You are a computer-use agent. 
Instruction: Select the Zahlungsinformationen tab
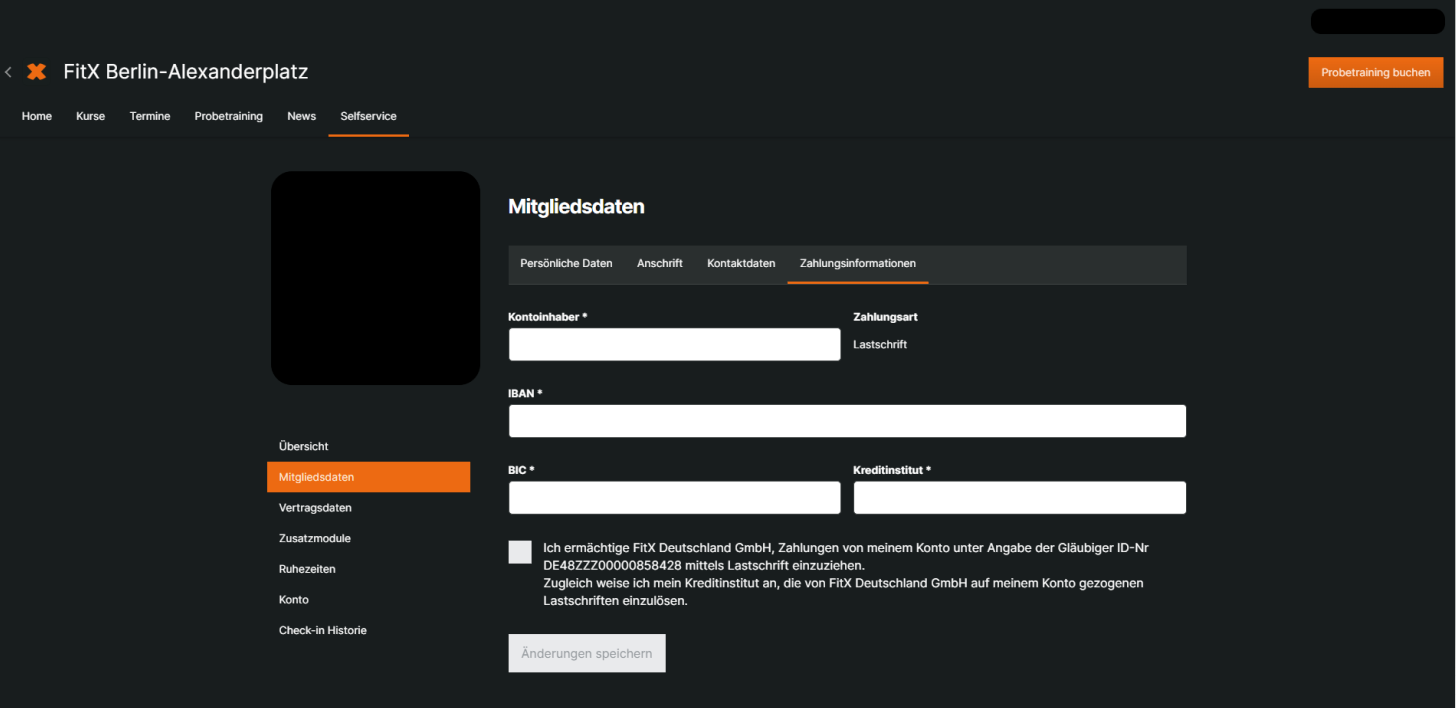pyautogui.click(x=858, y=264)
